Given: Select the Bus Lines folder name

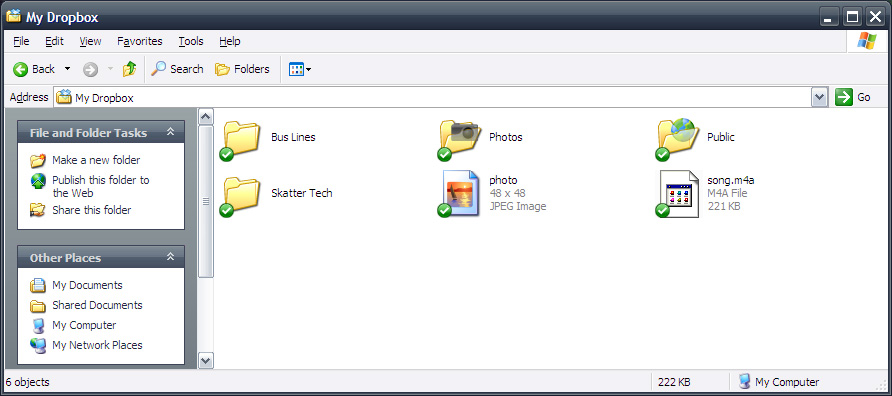Looking at the screenshot, I should [x=293, y=137].
